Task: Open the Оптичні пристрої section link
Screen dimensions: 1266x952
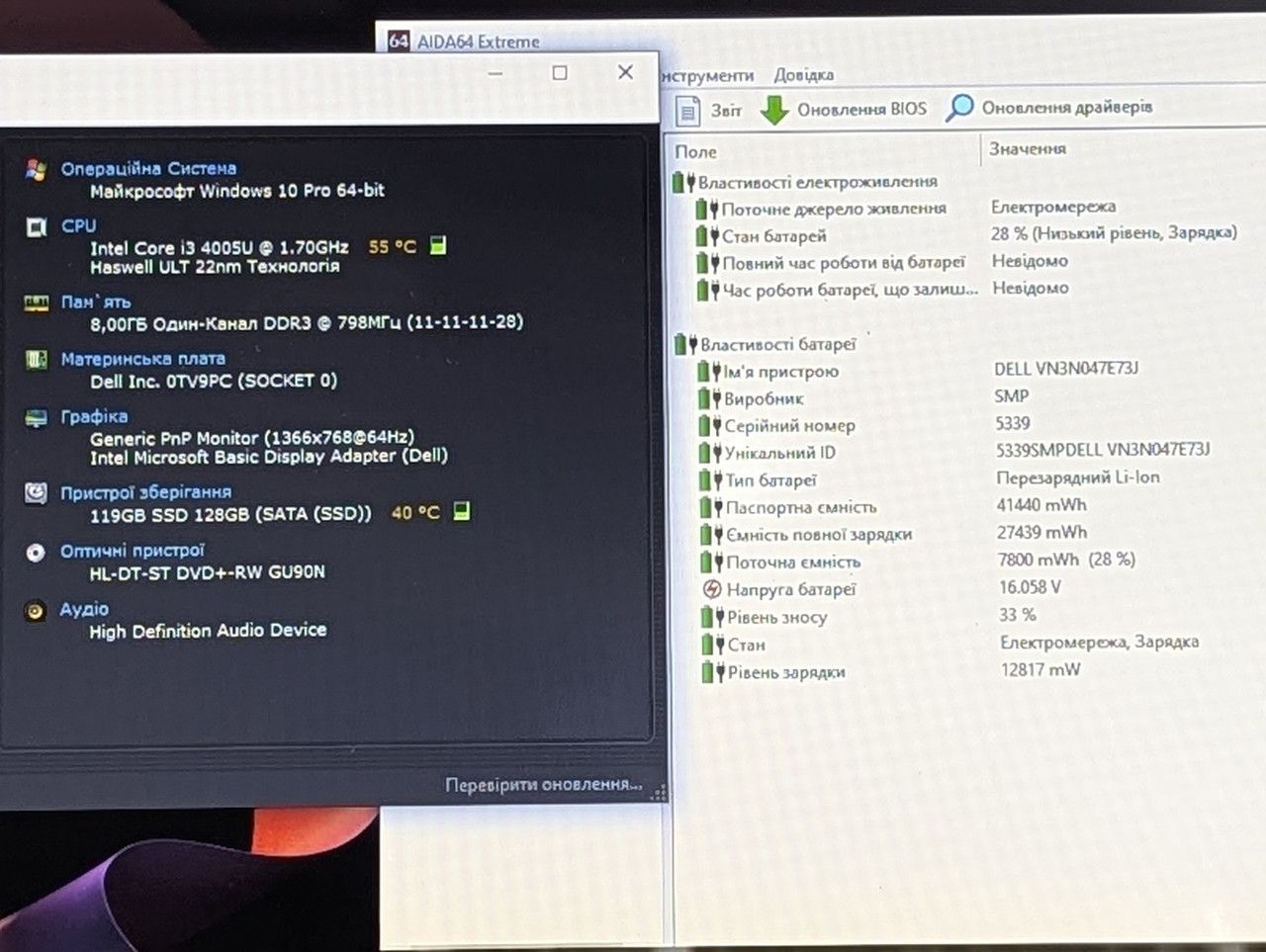Action: tap(133, 551)
